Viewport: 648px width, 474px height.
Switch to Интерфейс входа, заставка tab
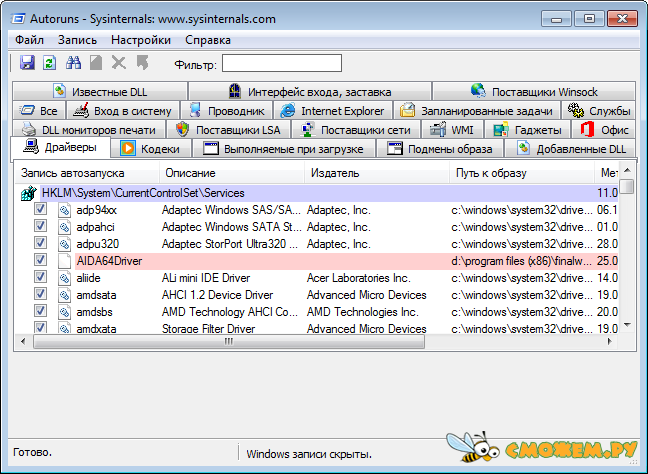pyautogui.click(x=310, y=91)
